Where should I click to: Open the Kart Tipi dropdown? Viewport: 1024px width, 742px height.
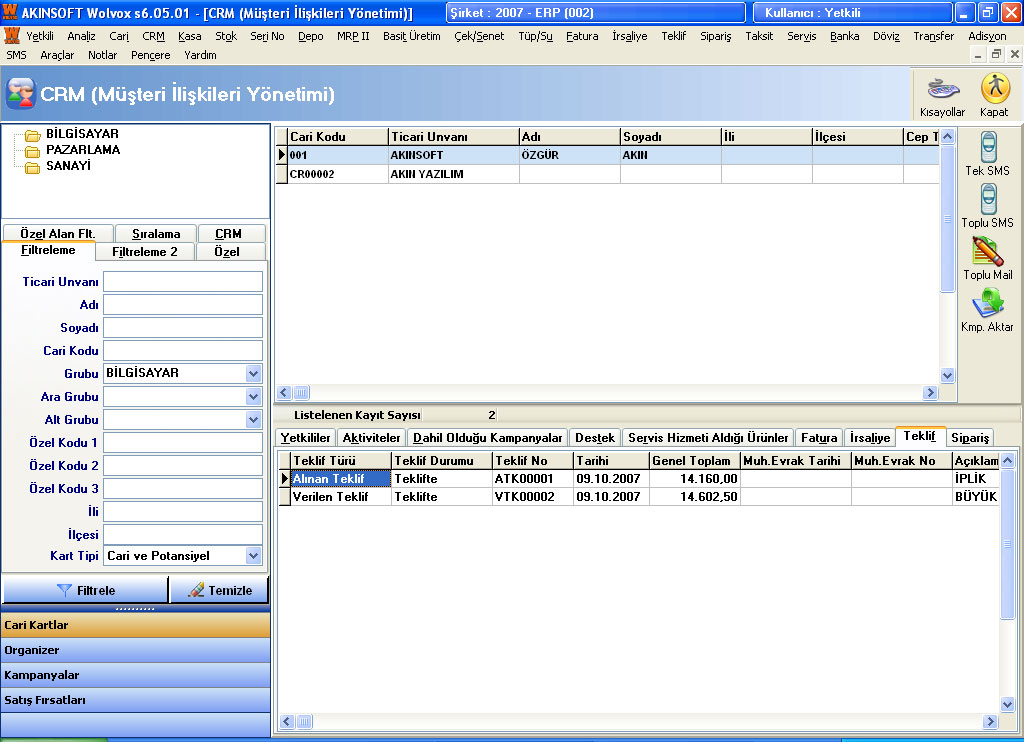[x=253, y=556]
